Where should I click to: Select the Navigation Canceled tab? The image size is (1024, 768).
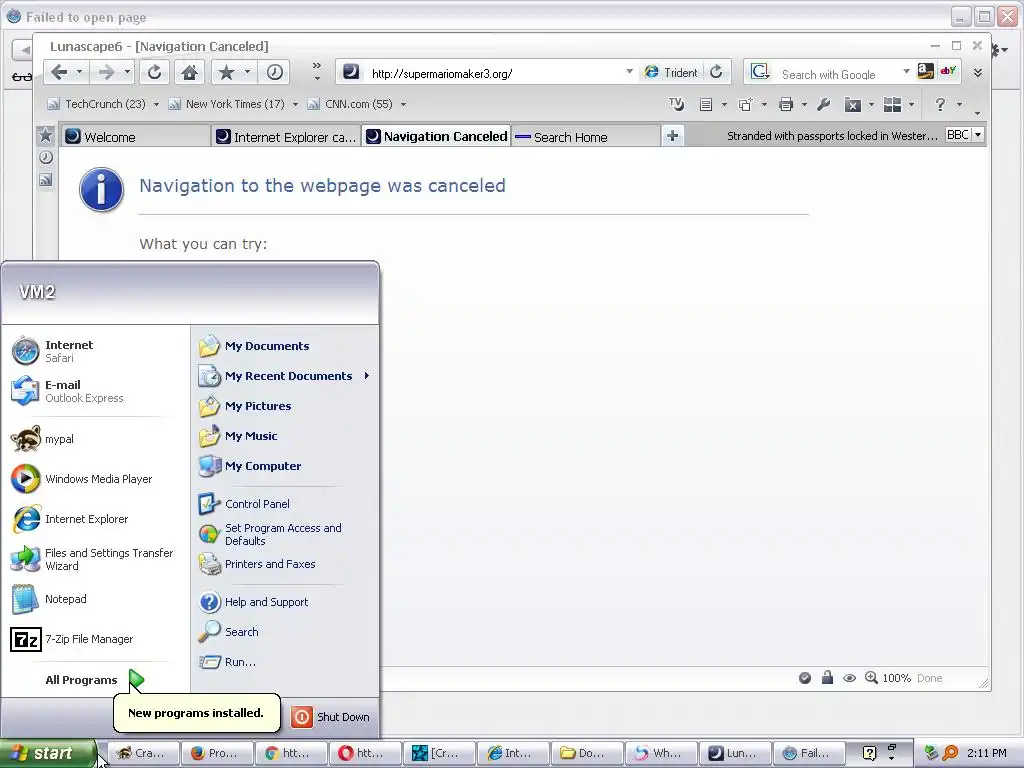point(436,136)
